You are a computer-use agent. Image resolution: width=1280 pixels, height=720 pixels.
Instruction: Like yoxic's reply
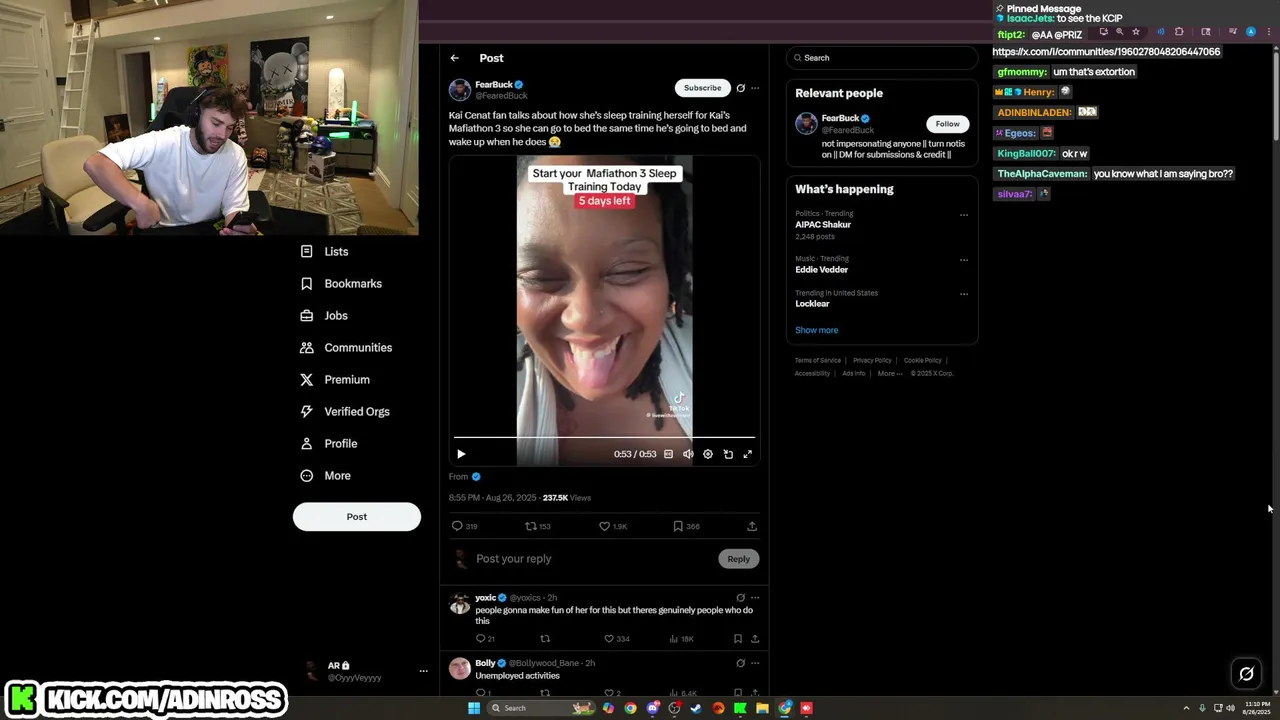(x=616, y=639)
